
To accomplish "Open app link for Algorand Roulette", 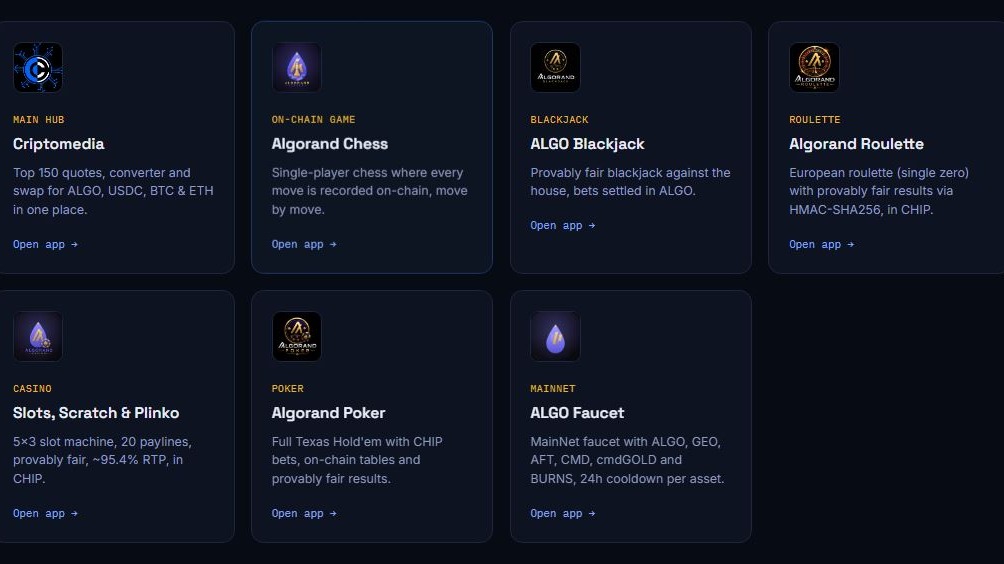I will point(822,244).
